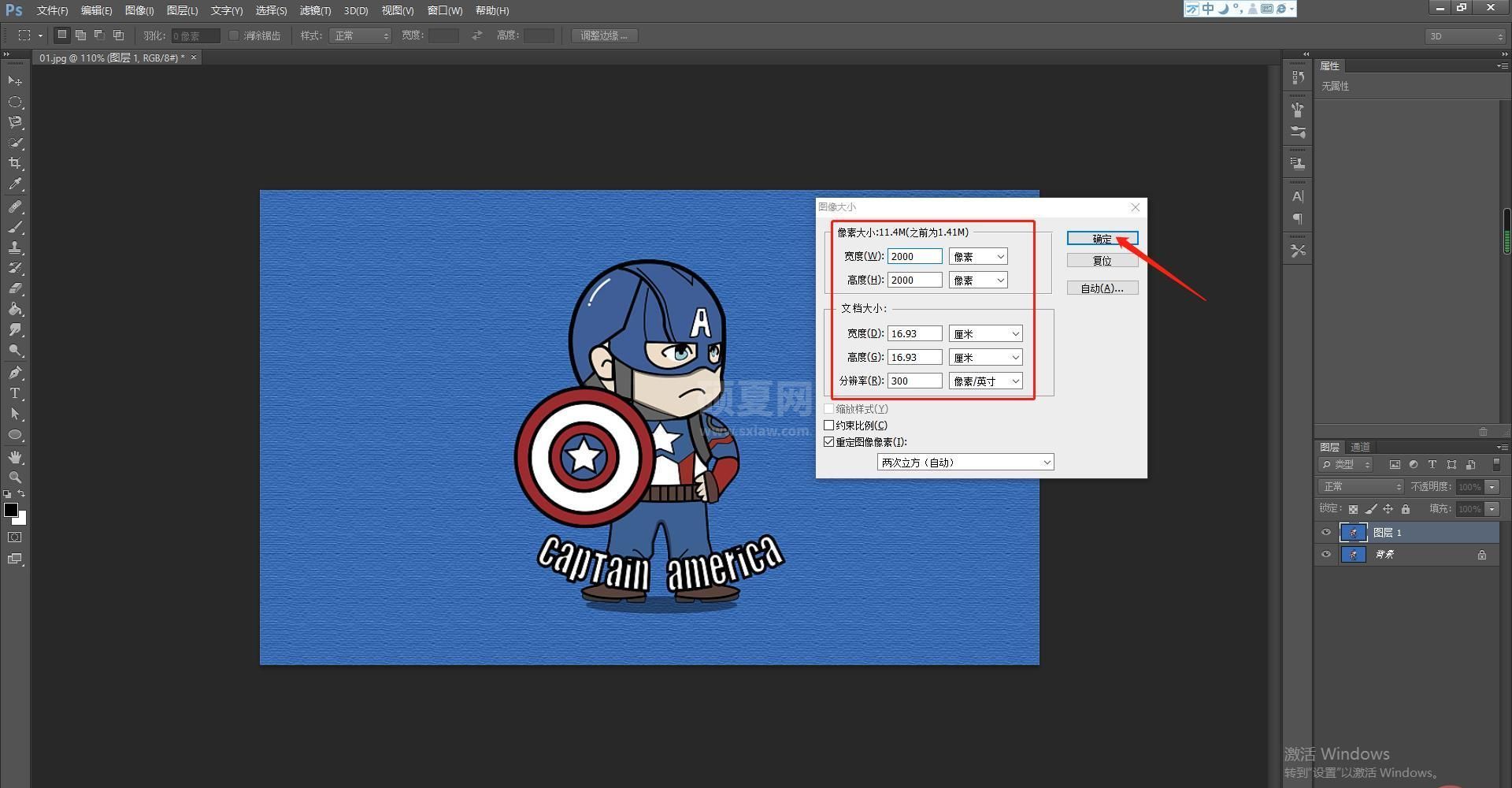Filter layers by type layers icon
Viewport: 1512px width, 788px height.
(1432, 465)
